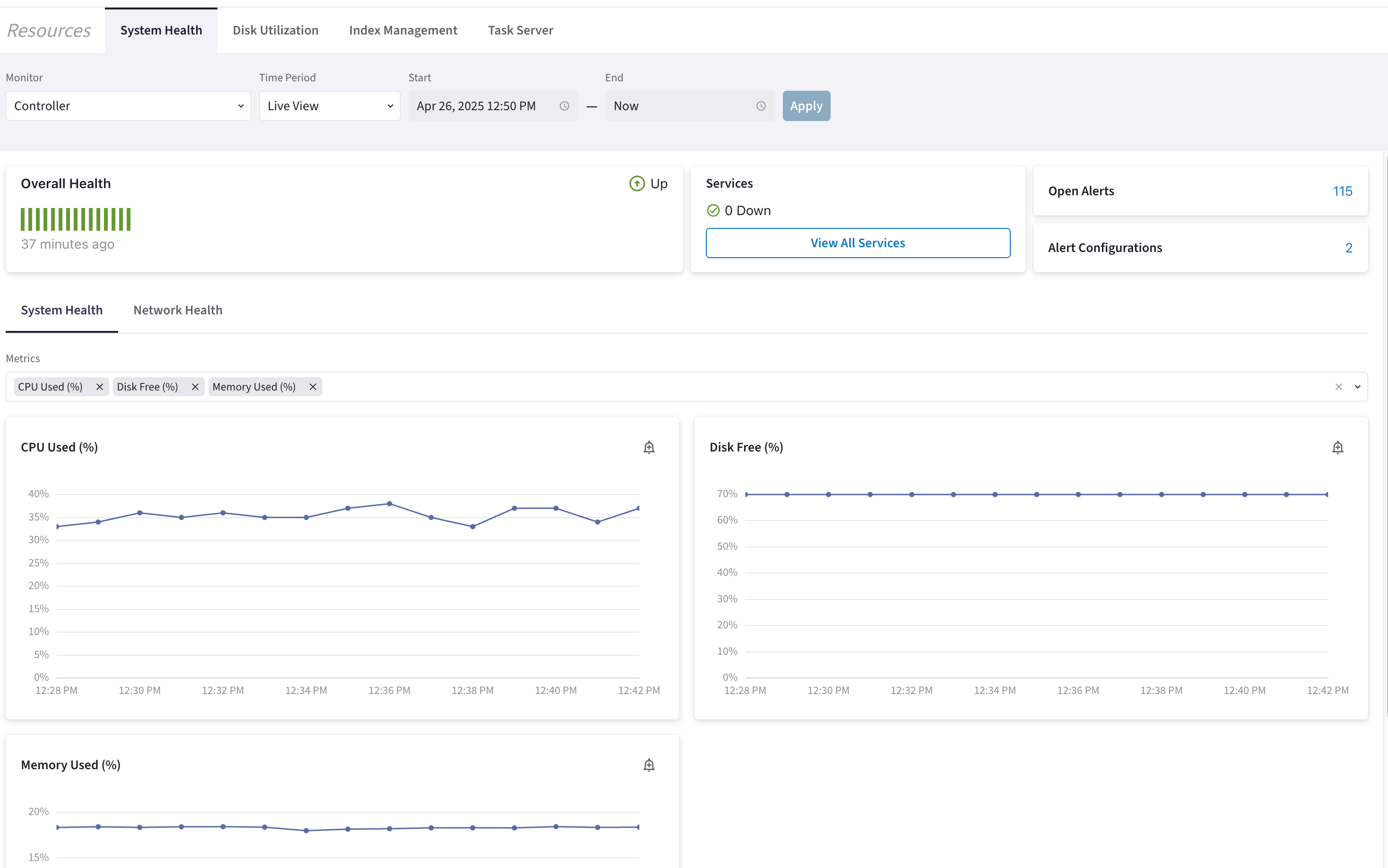Remove the Disk Free (%) metric tag
Viewport: 1388px width, 868px height.
click(195, 387)
